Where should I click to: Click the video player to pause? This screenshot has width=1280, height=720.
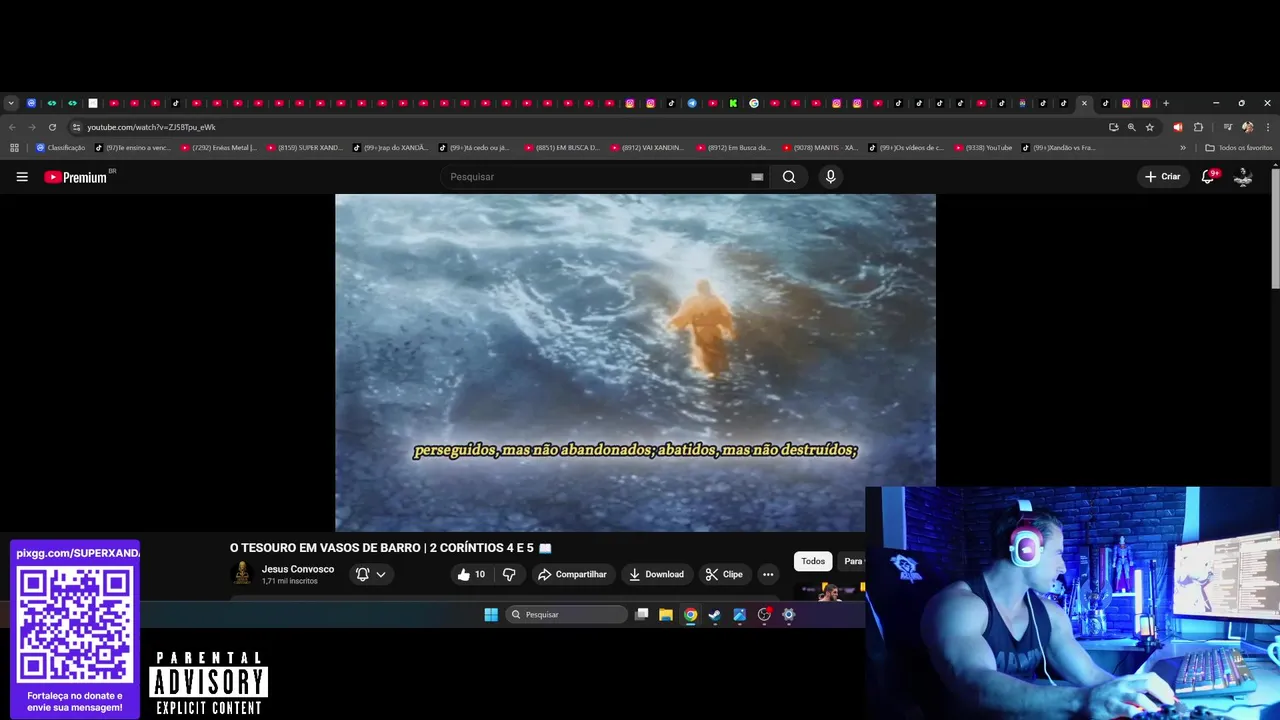[x=635, y=362]
